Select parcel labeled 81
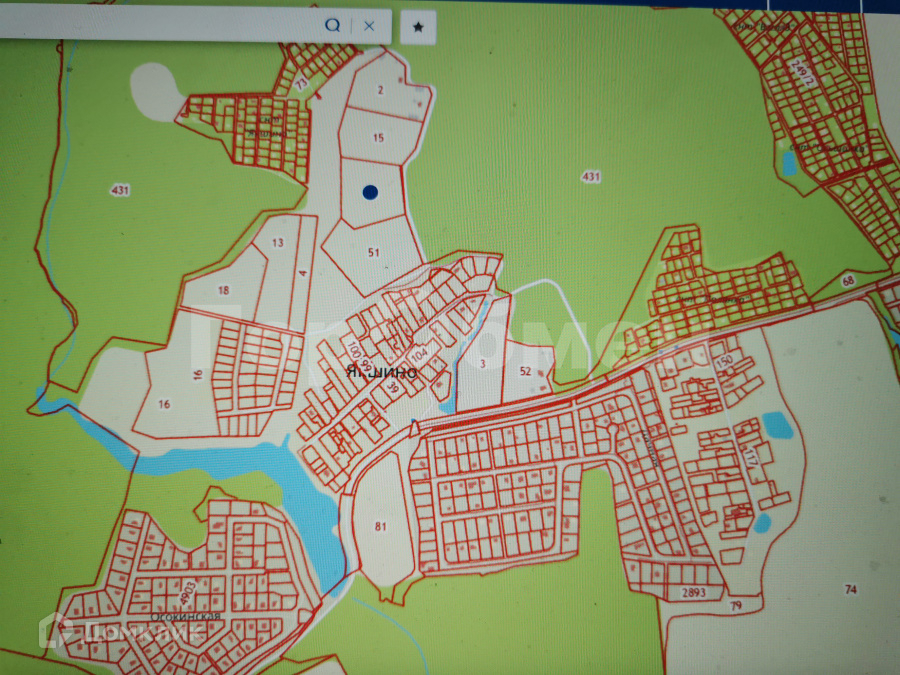900x675 pixels. (381, 526)
